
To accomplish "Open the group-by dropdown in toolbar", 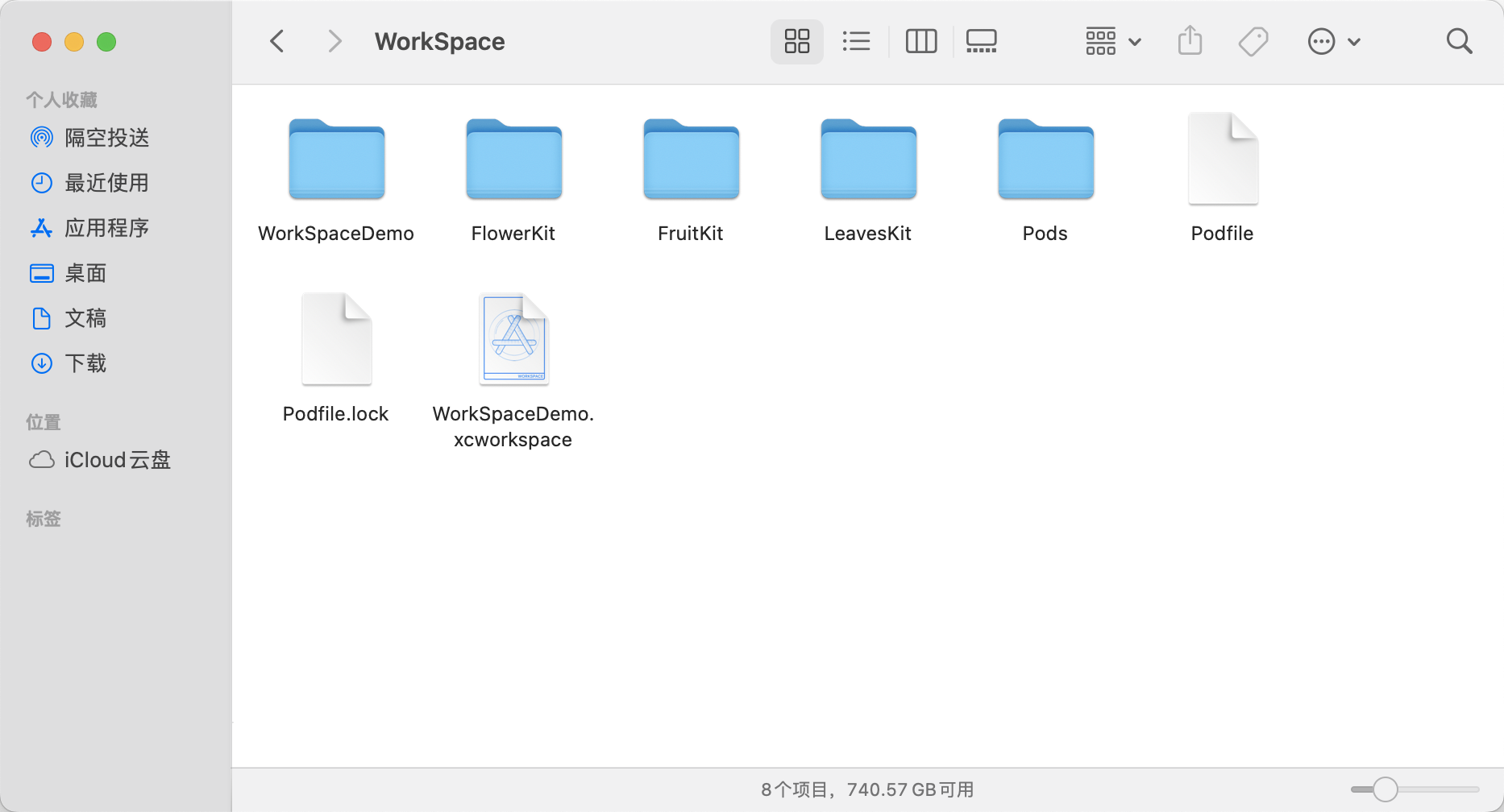I will point(1113,41).
